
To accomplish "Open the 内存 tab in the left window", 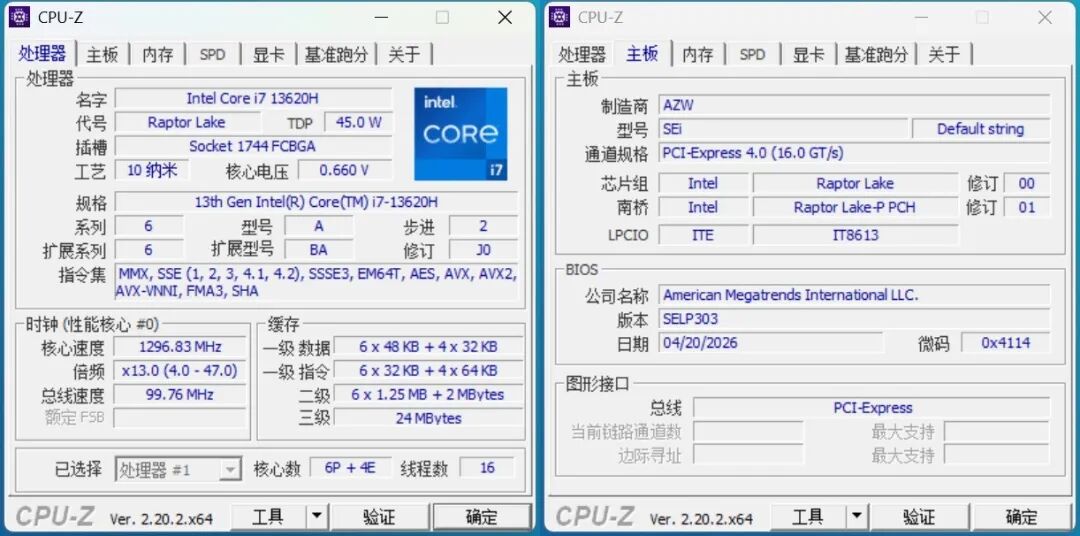I will coord(158,54).
